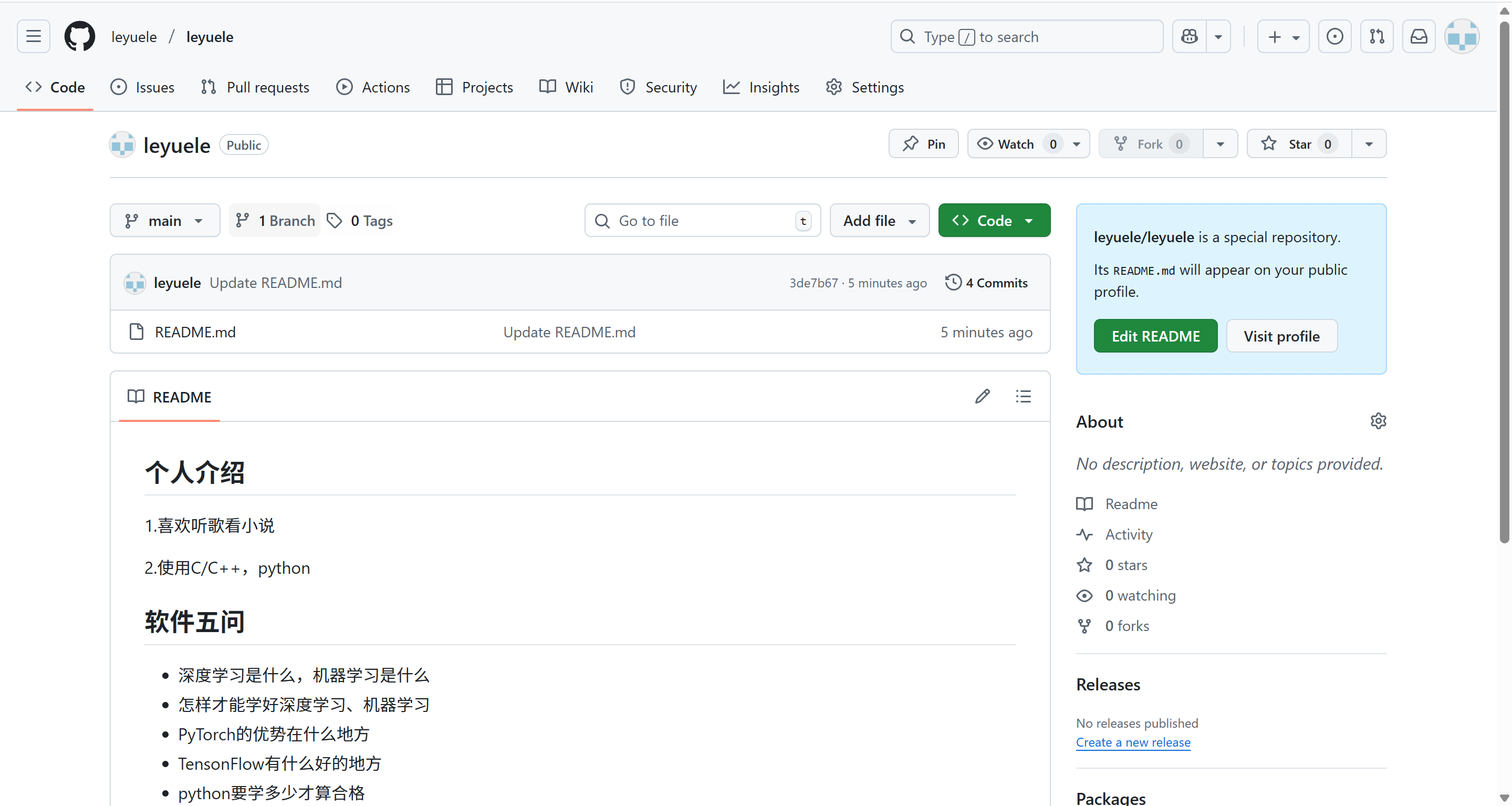The height and width of the screenshot is (806, 1512).
Task: Open the hamburger navigation menu
Action: click(34, 36)
